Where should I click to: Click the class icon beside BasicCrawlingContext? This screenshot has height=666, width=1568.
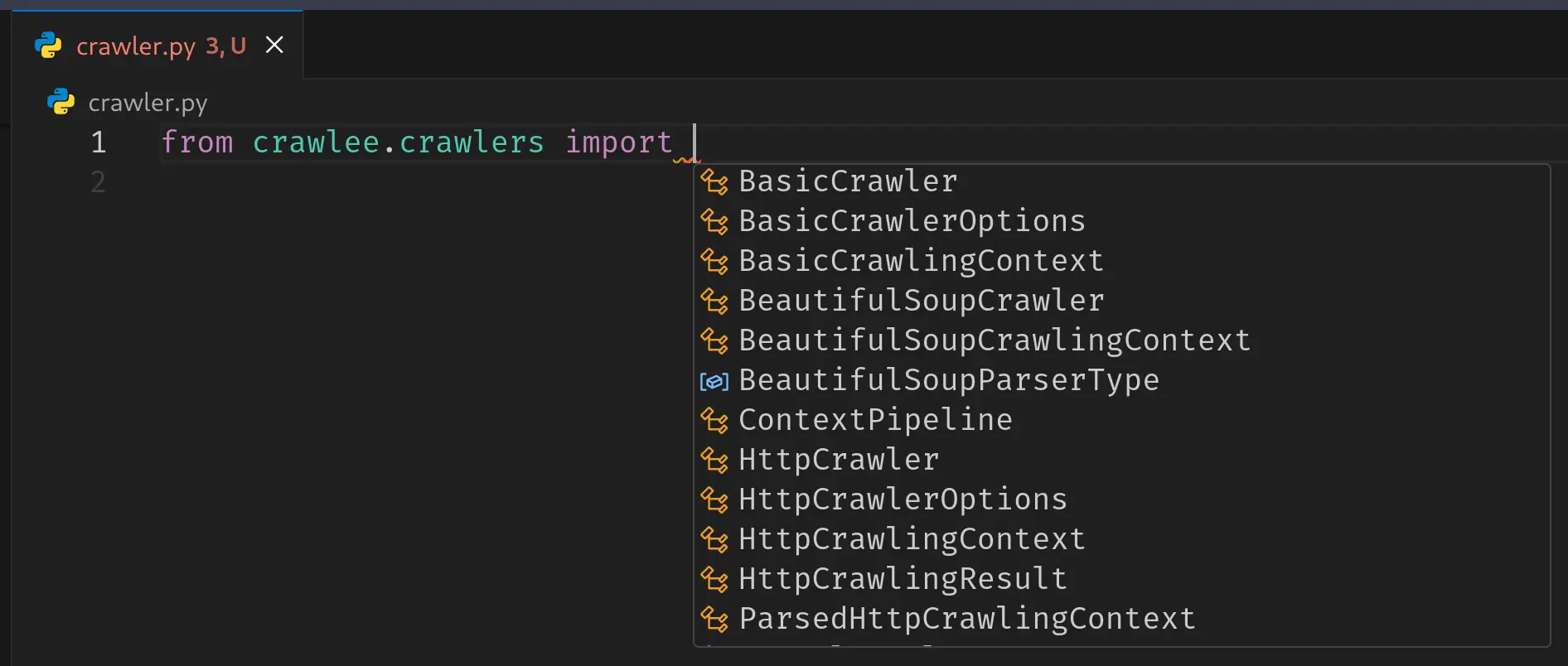[x=714, y=261]
